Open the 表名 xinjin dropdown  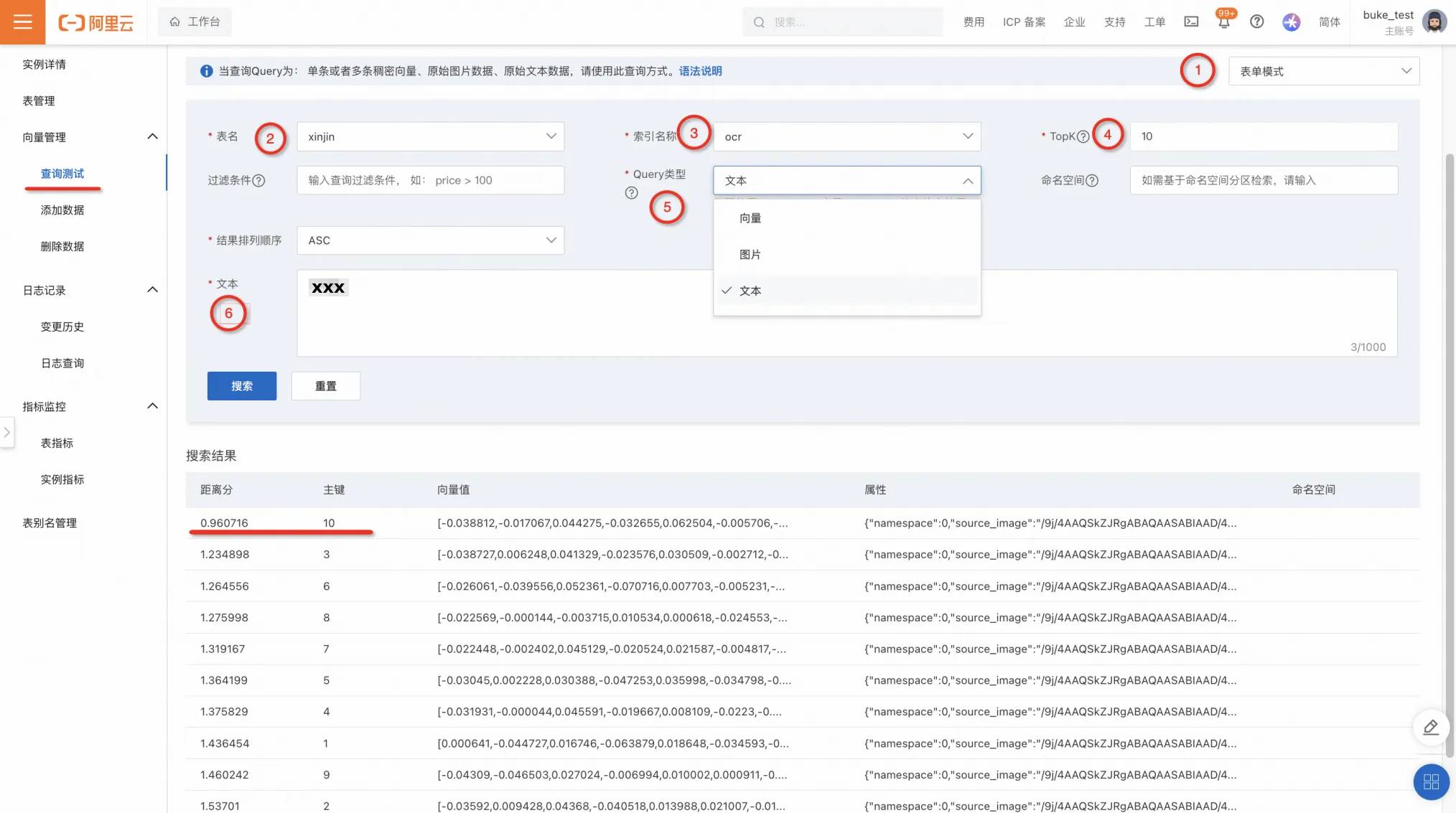pyautogui.click(x=430, y=136)
